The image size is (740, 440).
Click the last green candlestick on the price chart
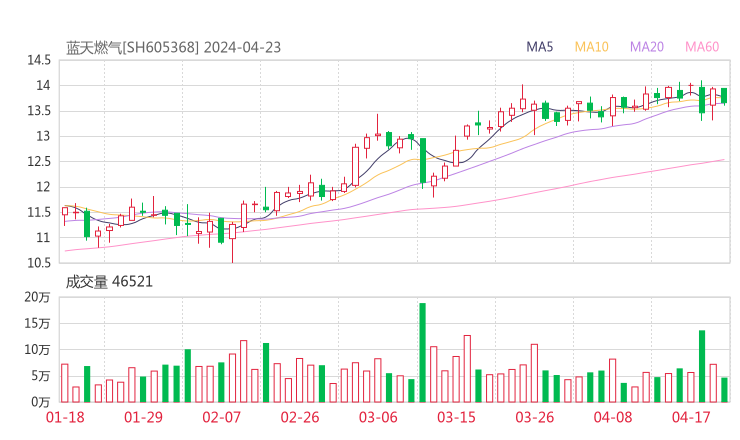[724, 95]
